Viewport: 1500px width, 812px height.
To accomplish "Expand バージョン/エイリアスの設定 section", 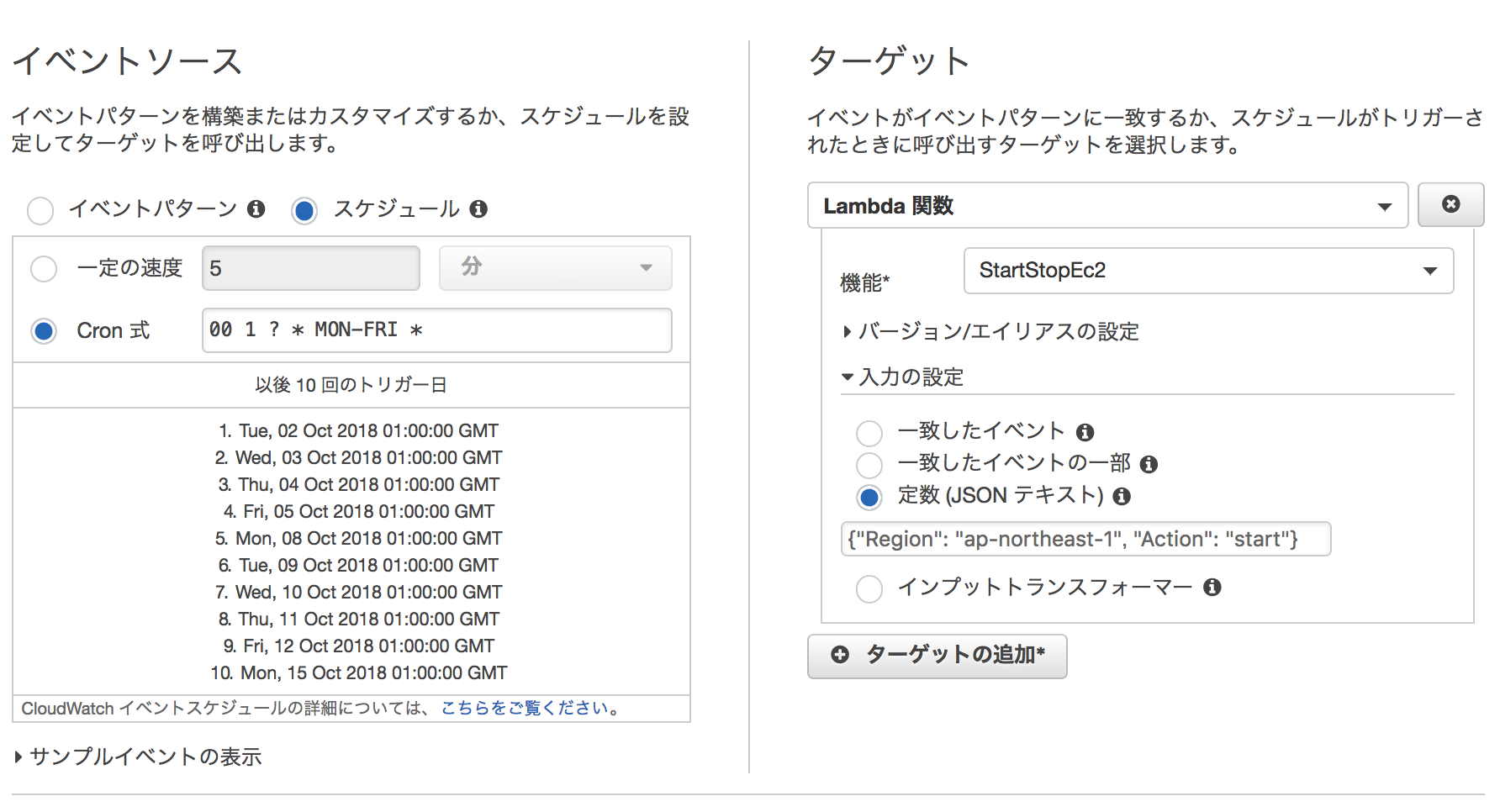I will click(x=993, y=331).
